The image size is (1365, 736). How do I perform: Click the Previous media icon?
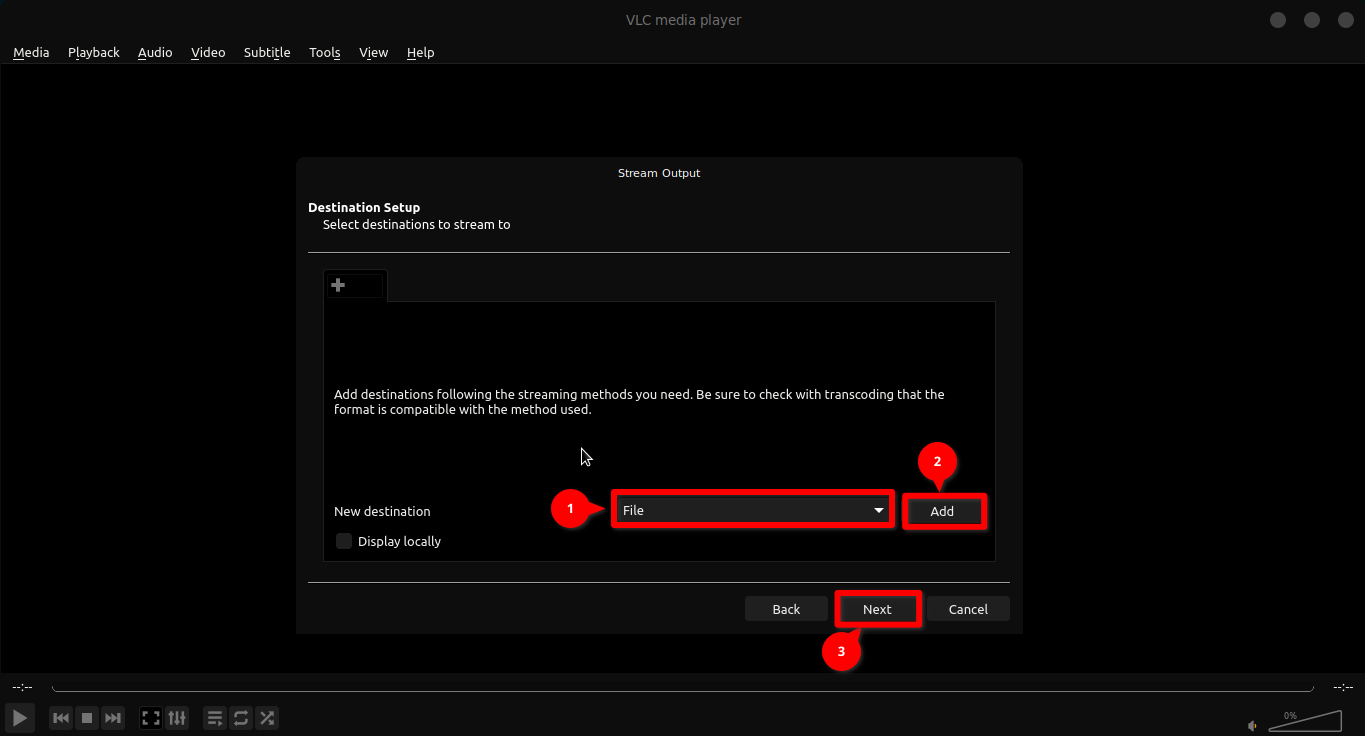click(61, 718)
